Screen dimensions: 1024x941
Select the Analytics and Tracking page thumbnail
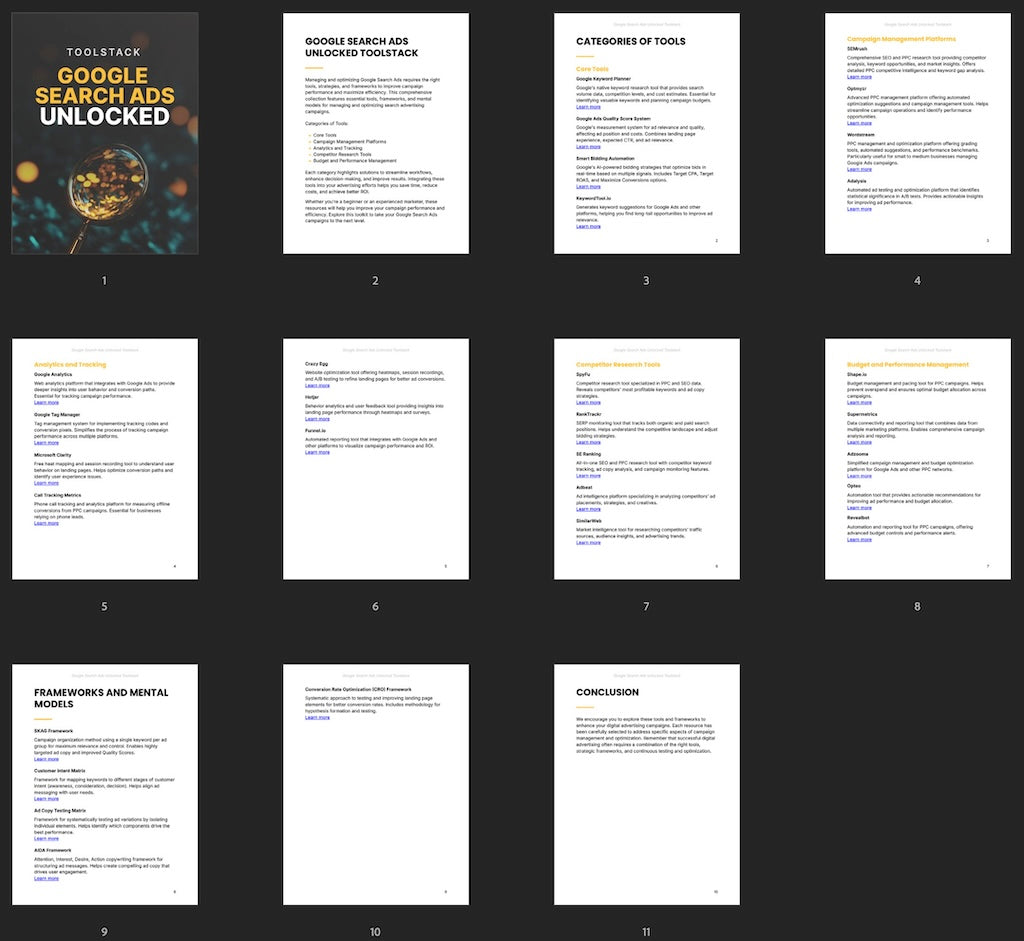coord(104,459)
